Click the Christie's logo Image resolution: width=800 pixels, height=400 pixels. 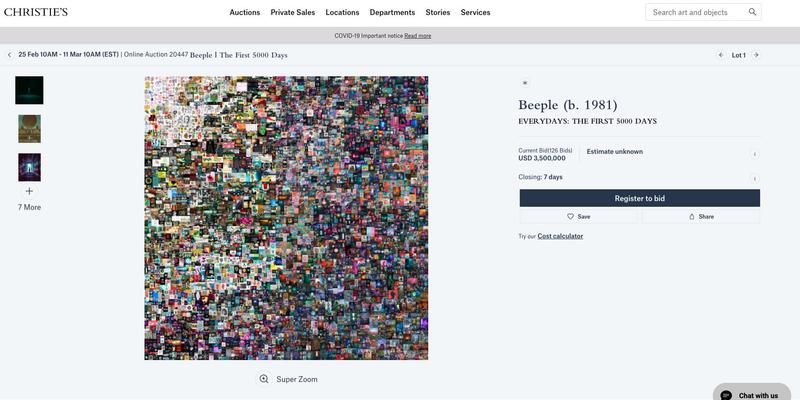coord(36,12)
